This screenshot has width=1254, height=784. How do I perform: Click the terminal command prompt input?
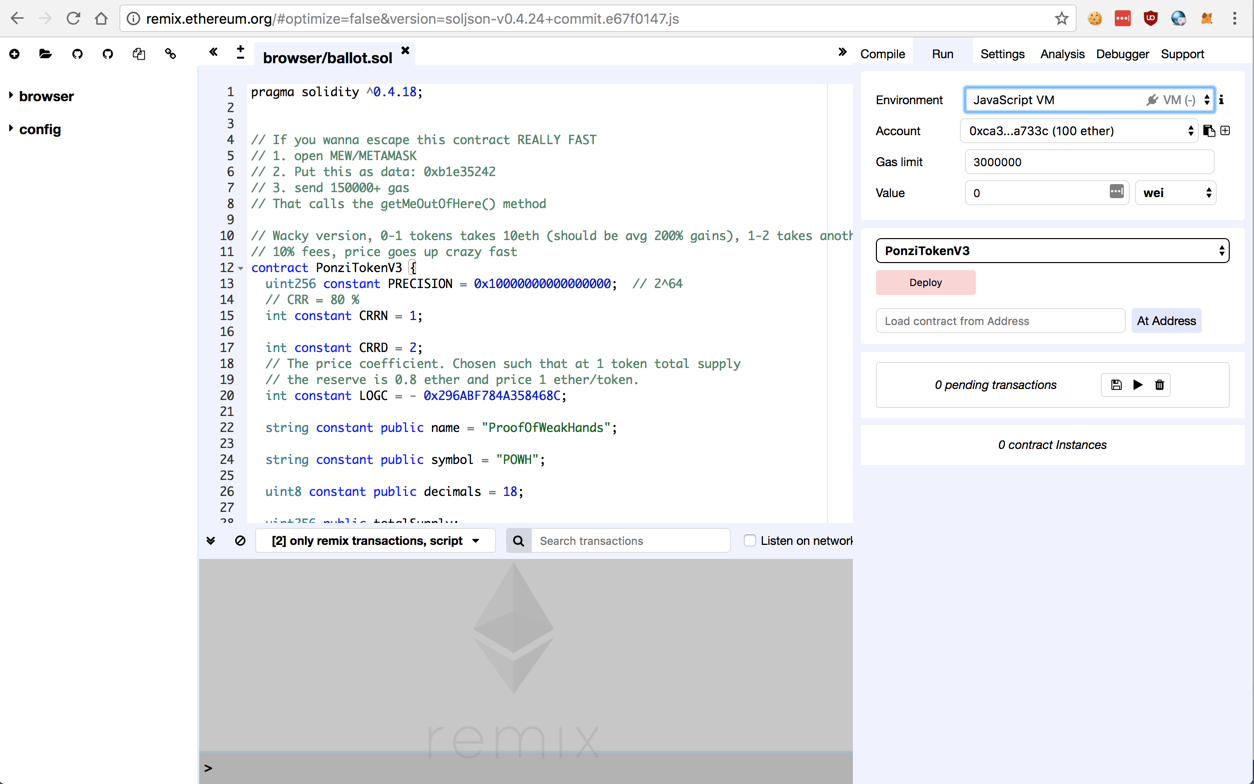pyautogui.click(x=530, y=768)
